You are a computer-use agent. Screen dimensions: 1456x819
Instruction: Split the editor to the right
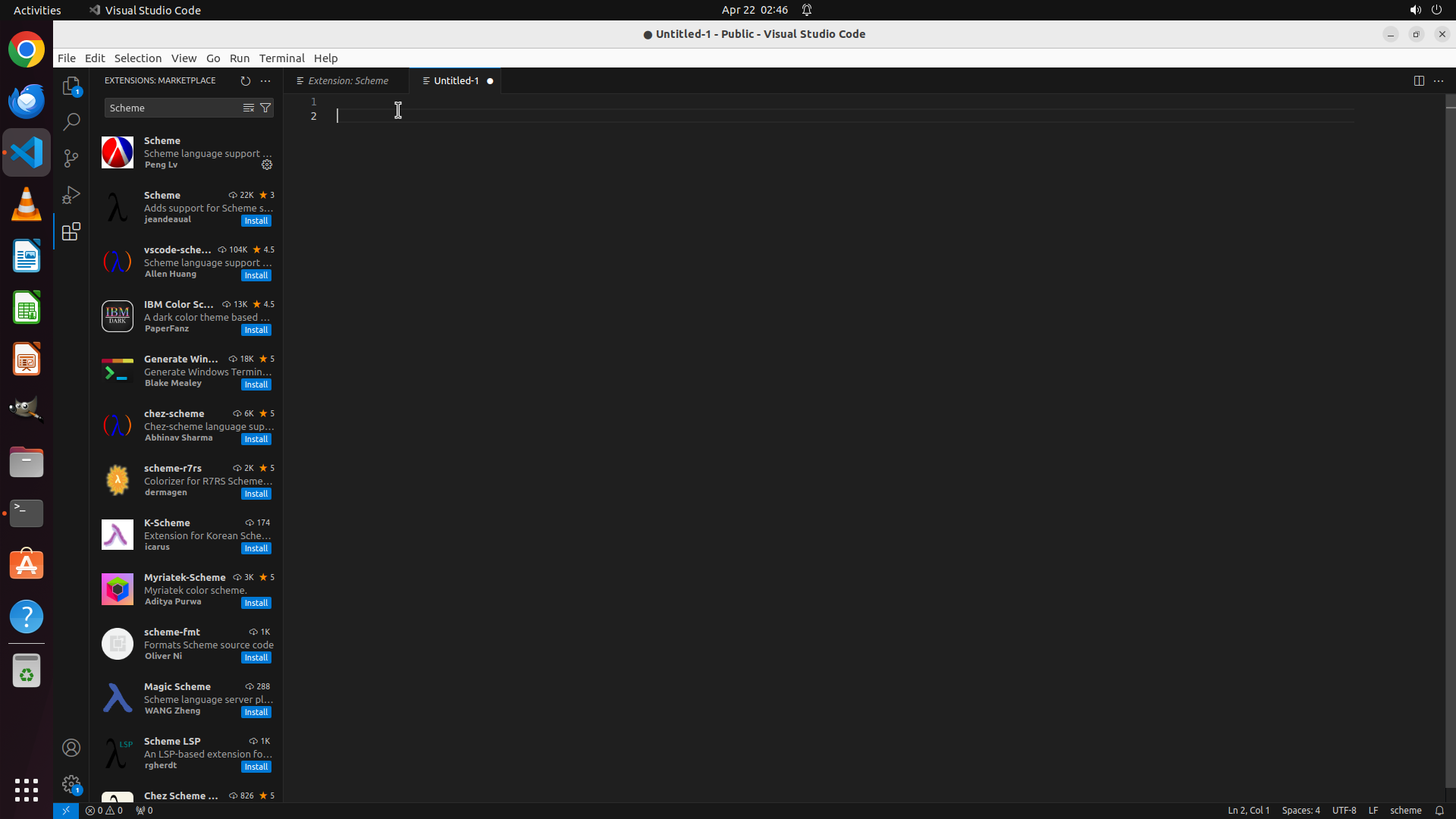click(x=1418, y=80)
